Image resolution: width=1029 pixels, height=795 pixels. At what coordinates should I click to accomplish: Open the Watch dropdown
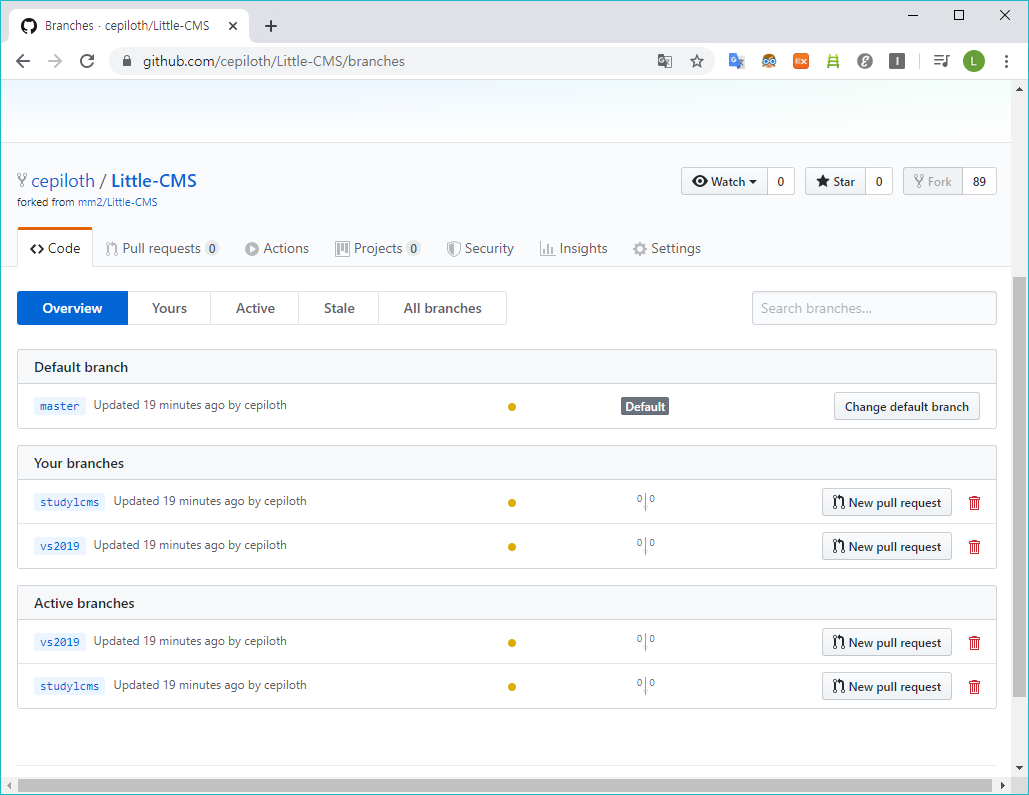724,182
